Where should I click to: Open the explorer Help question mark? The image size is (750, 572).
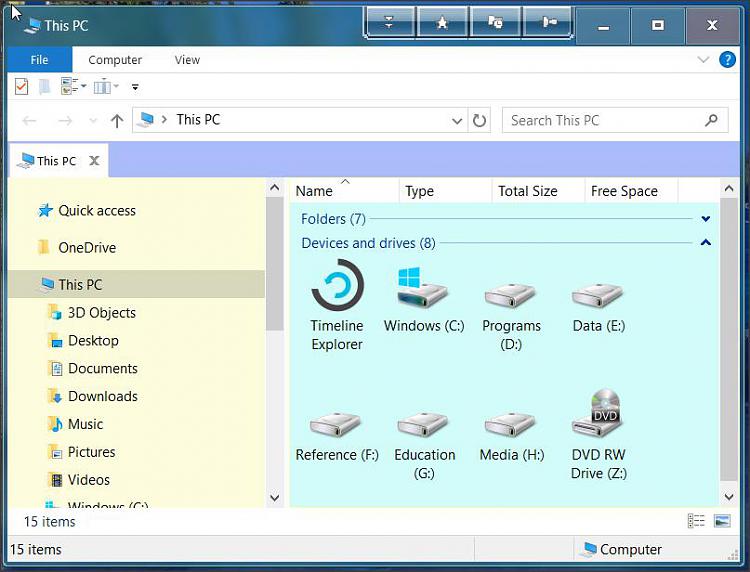727,60
